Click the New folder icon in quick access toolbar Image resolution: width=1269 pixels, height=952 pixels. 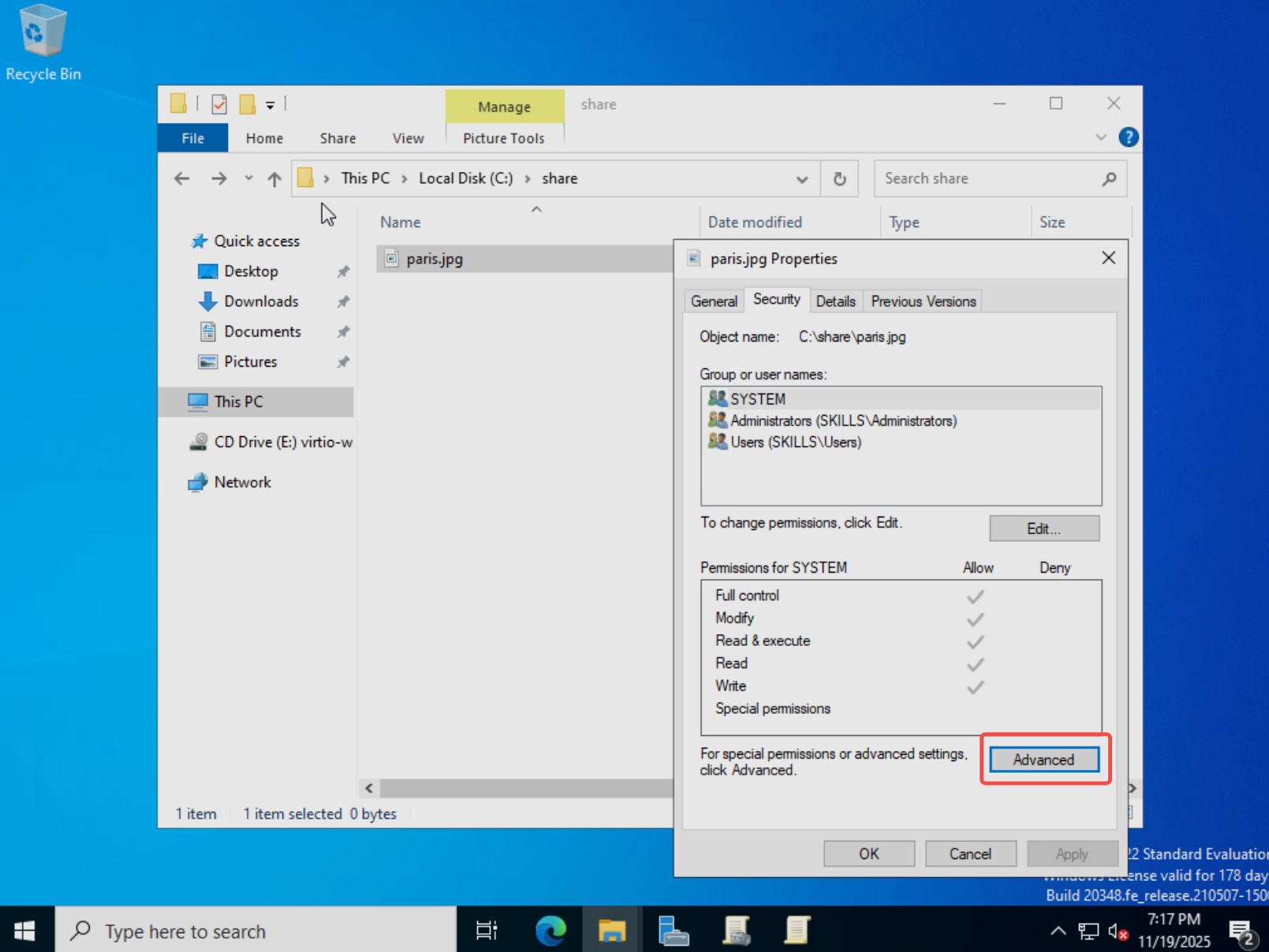tap(248, 104)
